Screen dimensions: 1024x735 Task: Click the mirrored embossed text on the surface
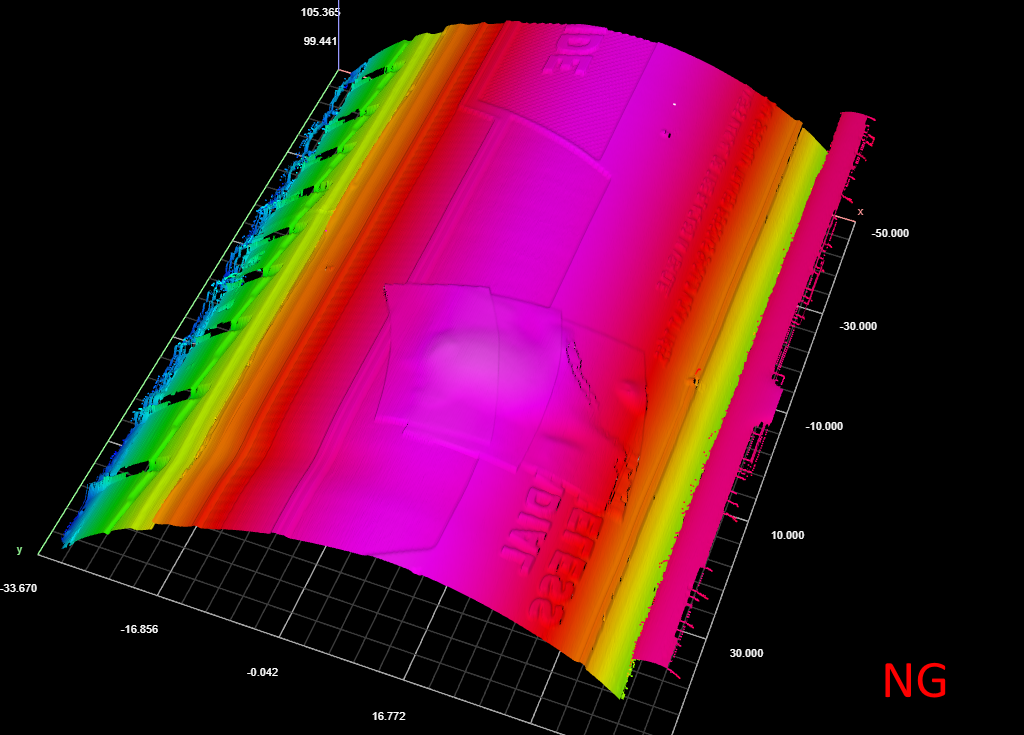click(x=570, y=540)
